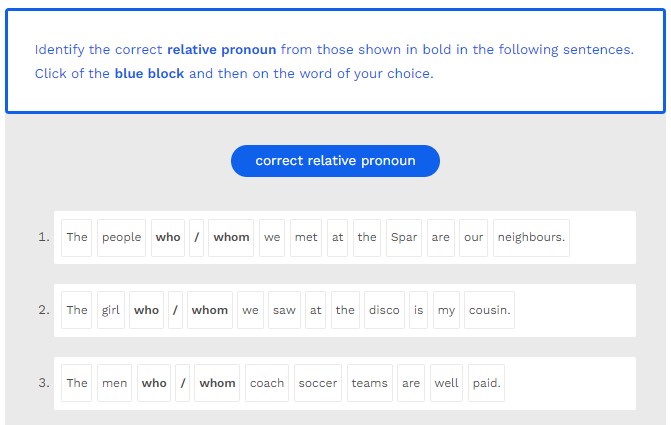The width and height of the screenshot is (671, 425).
Task: Click the word 'met' in sentence 1
Action: click(306, 238)
